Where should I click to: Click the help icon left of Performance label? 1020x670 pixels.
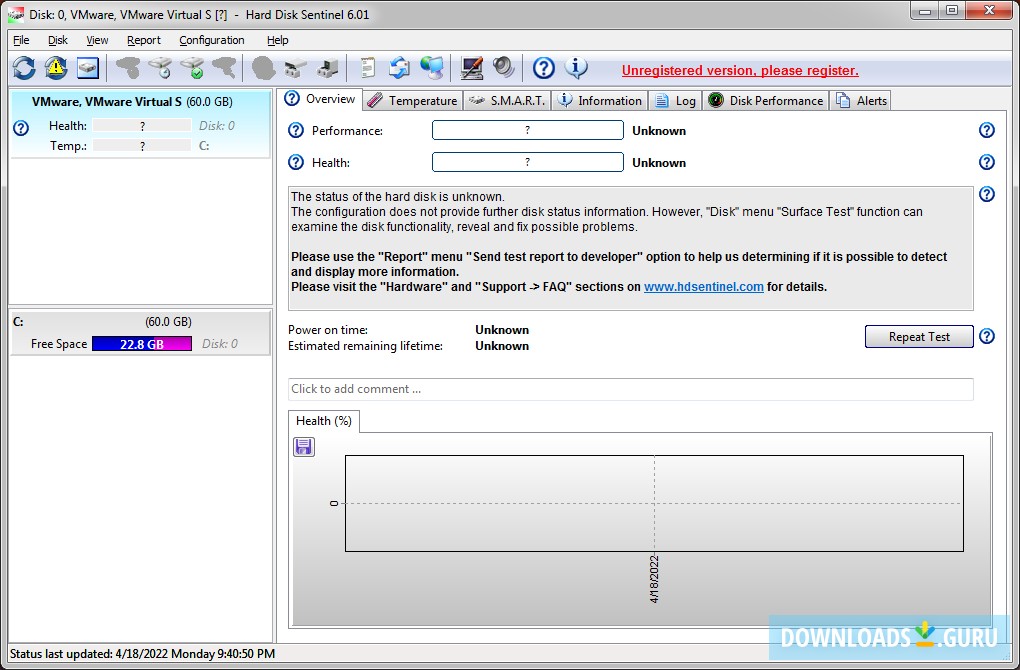(x=296, y=130)
